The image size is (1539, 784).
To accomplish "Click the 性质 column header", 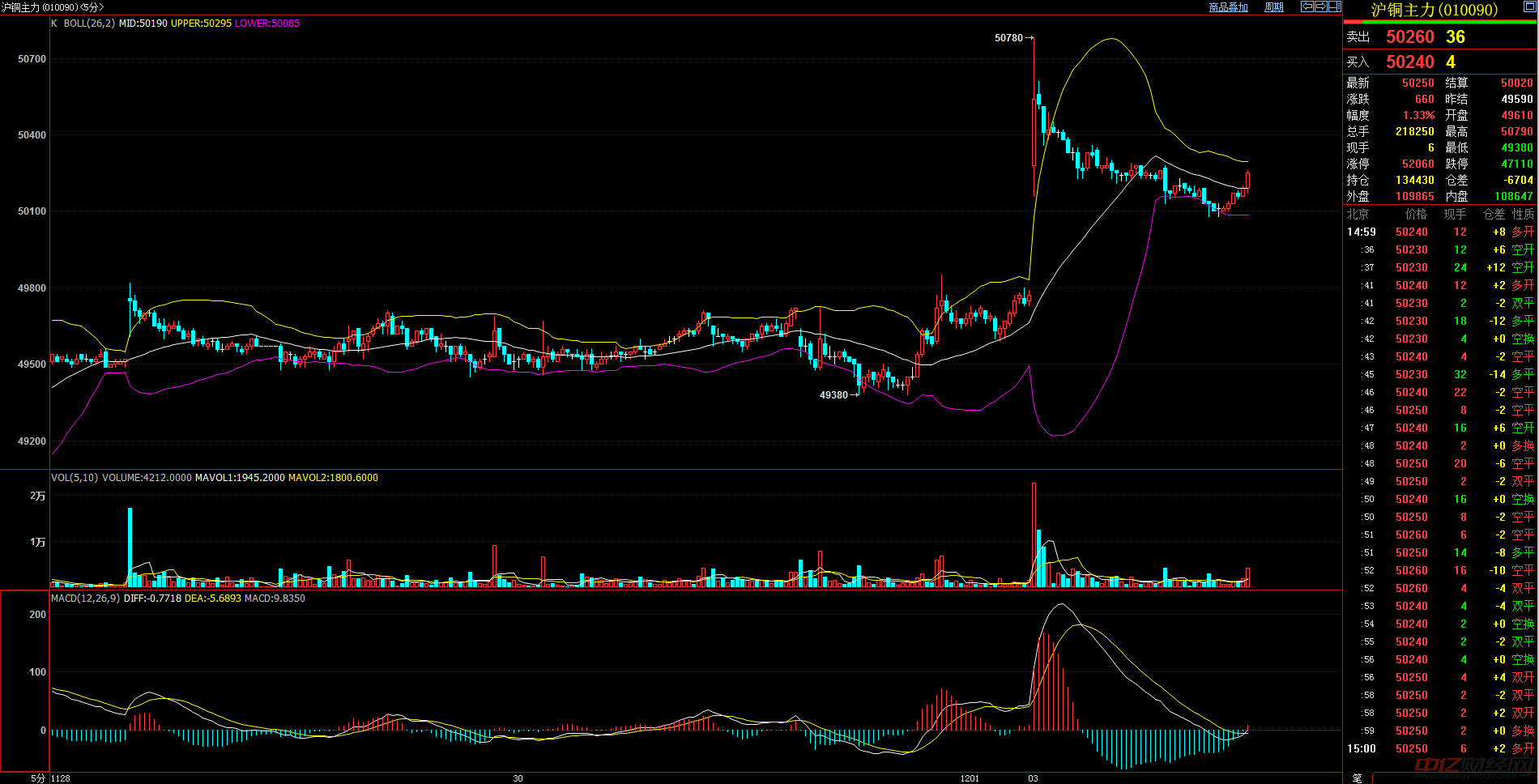I will pyautogui.click(x=1523, y=215).
